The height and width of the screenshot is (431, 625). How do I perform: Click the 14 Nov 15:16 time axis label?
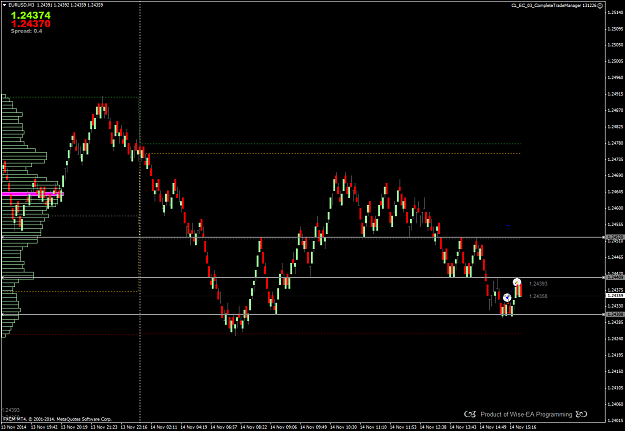pyautogui.click(x=523, y=427)
